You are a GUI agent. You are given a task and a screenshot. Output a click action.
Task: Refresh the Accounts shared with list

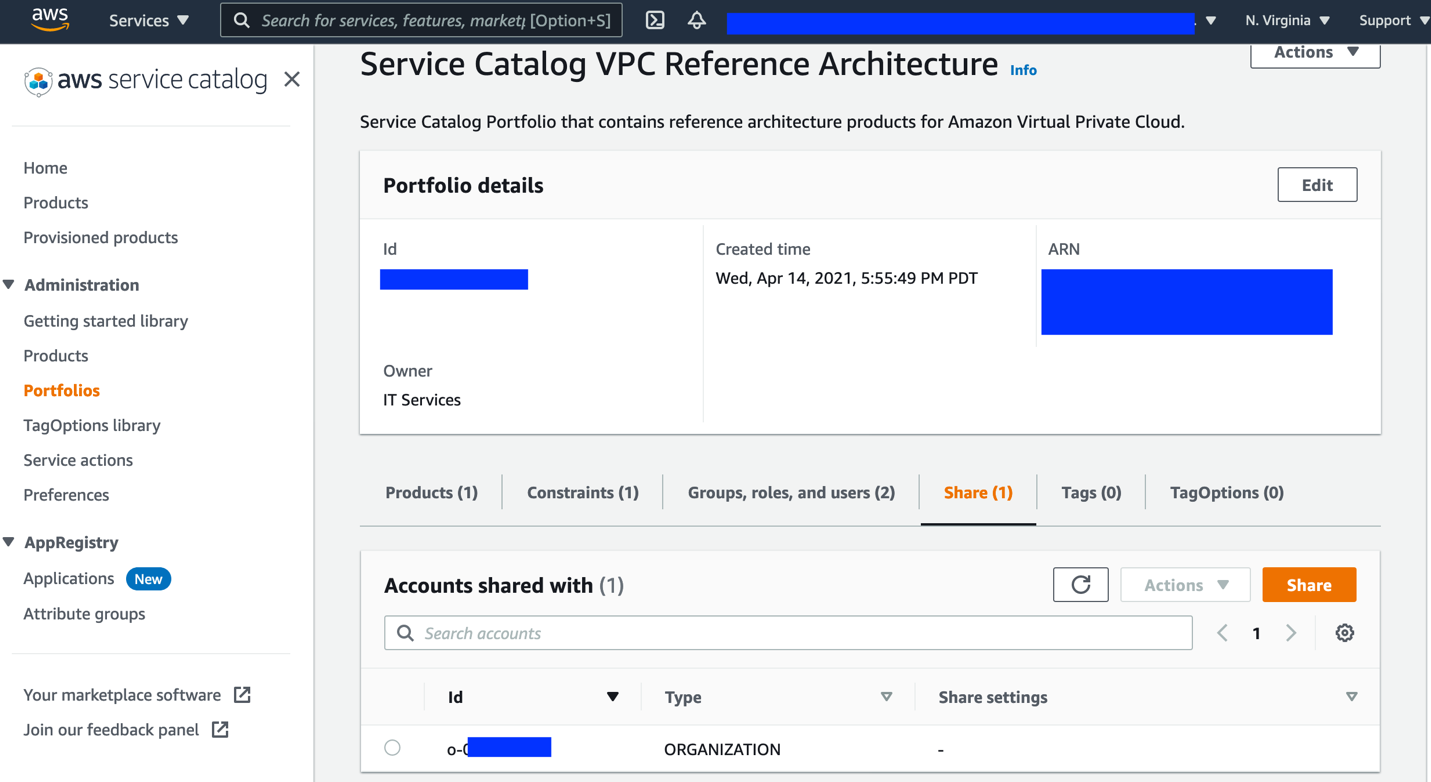tap(1080, 584)
